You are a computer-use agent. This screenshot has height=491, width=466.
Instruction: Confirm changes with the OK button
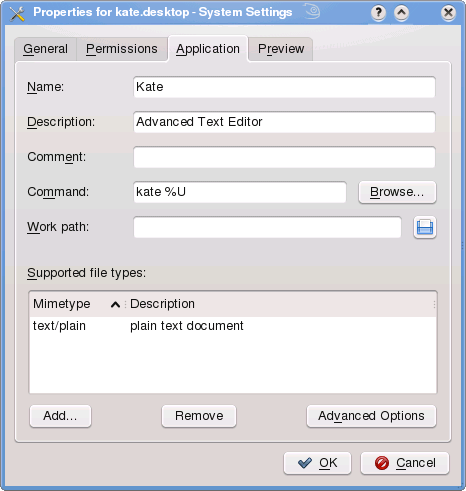[x=317, y=463]
